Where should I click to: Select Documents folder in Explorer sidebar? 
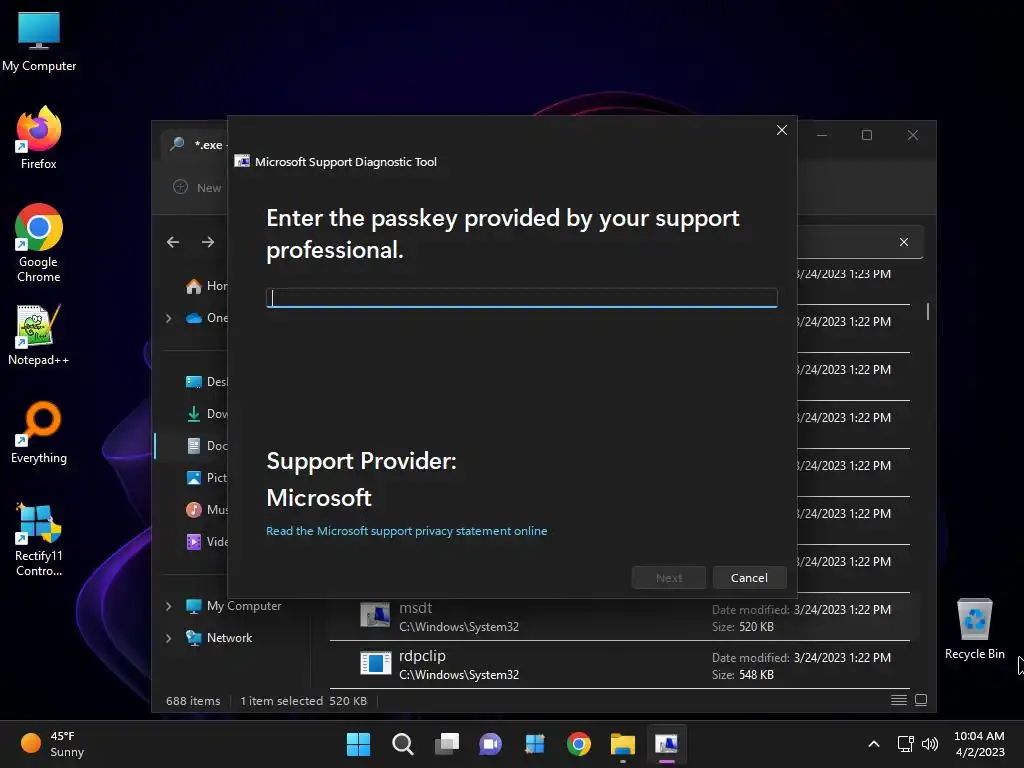tap(206, 446)
